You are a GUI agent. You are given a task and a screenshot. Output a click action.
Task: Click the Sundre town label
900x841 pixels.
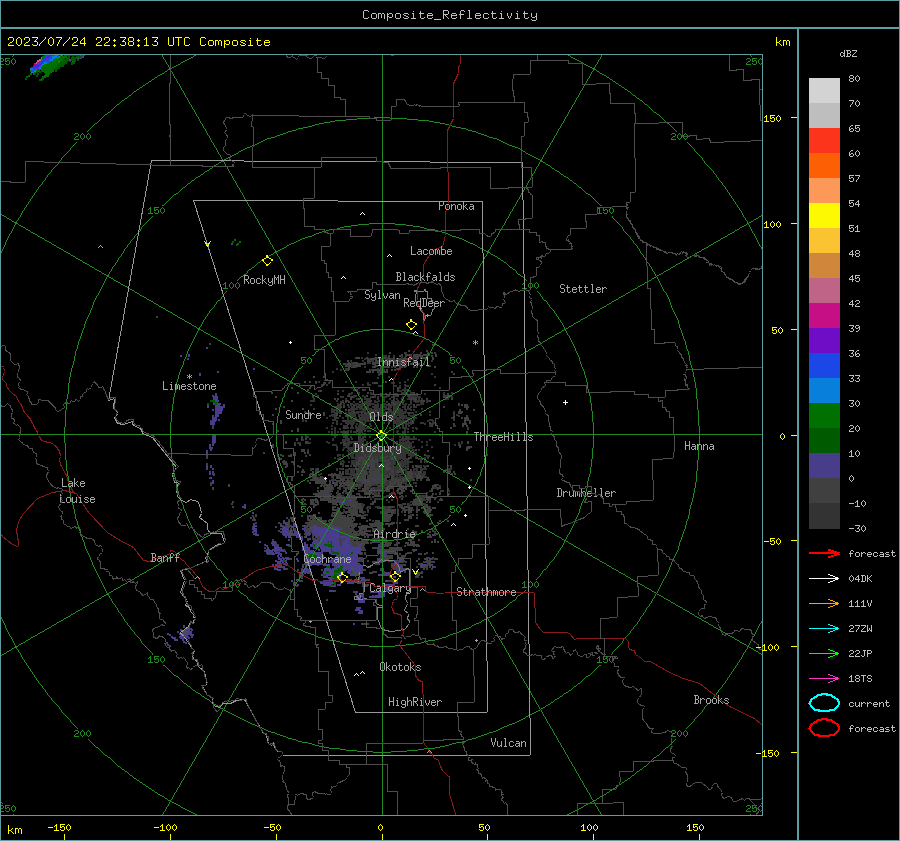[x=303, y=414]
